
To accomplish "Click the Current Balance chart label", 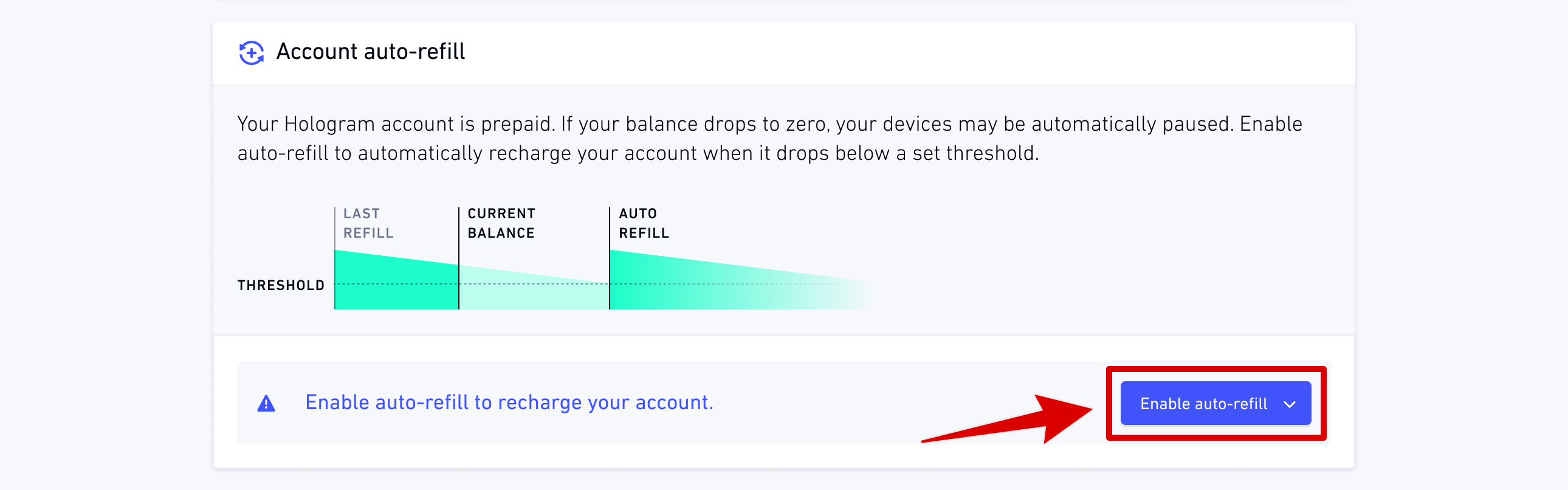I will click(x=501, y=223).
